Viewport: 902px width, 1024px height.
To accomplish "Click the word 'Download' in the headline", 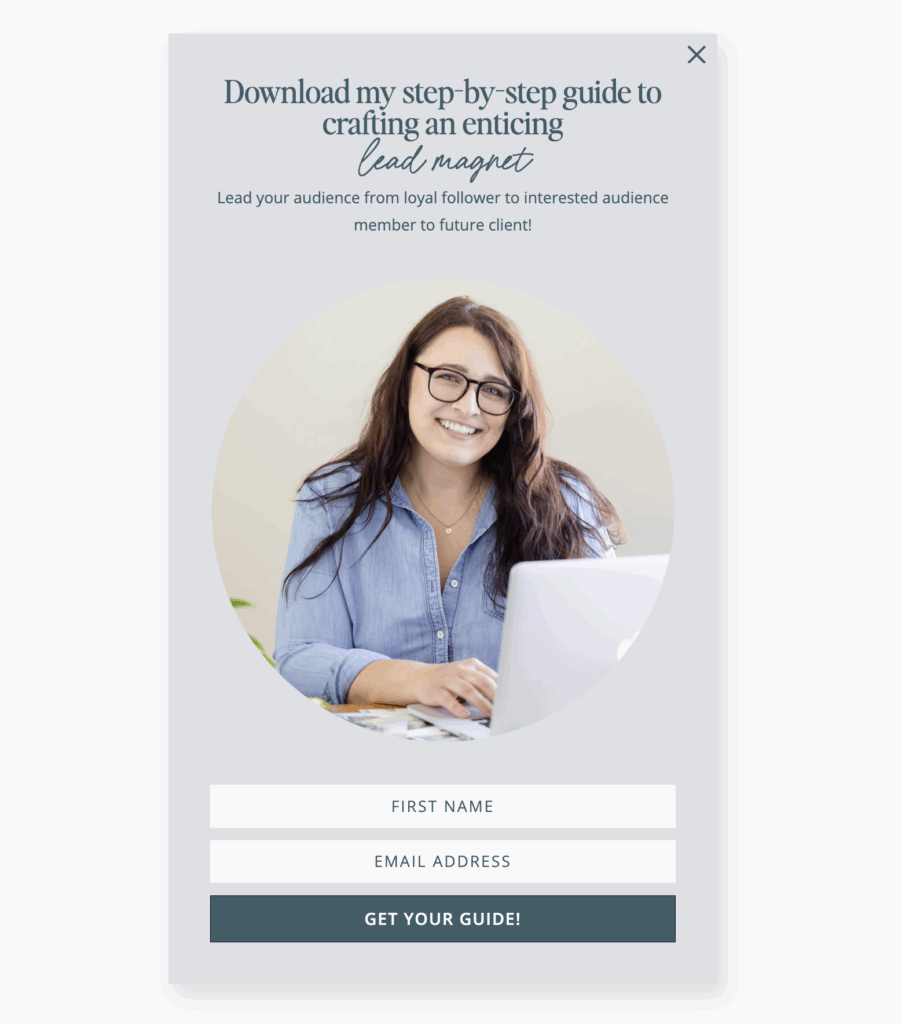I will pyautogui.click(x=287, y=92).
